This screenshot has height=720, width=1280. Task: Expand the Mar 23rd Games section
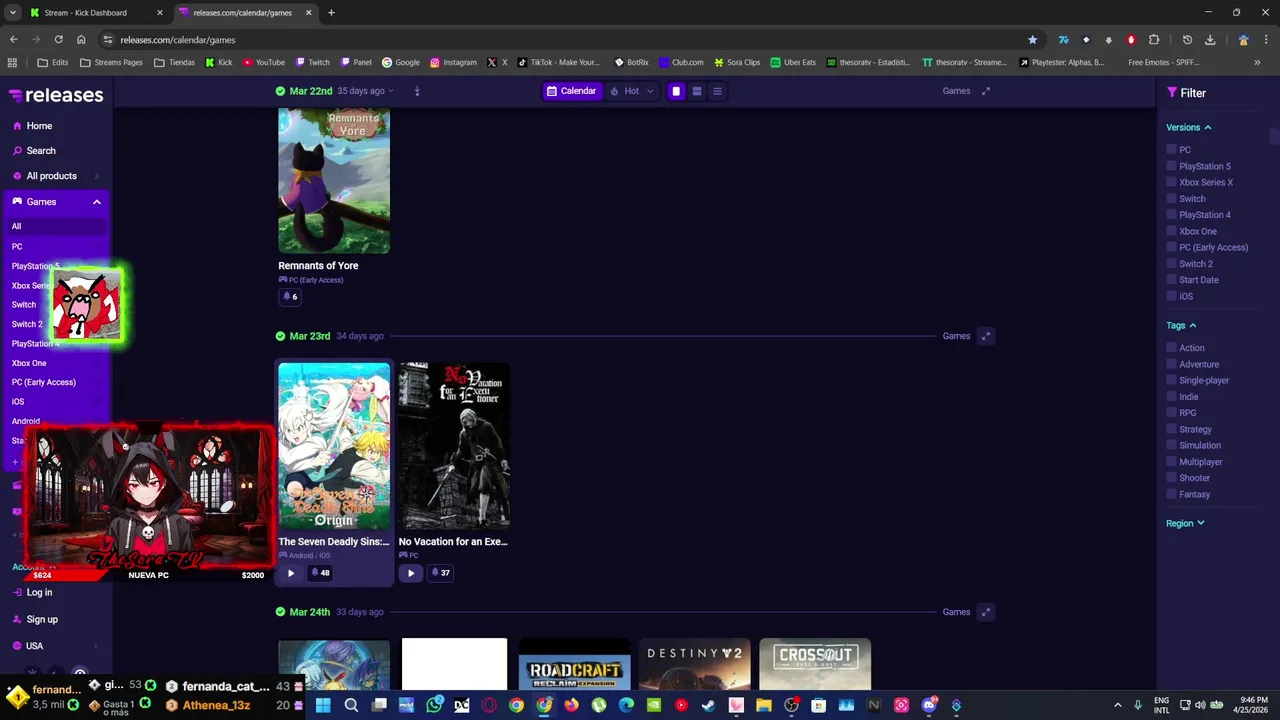click(x=985, y=336)
